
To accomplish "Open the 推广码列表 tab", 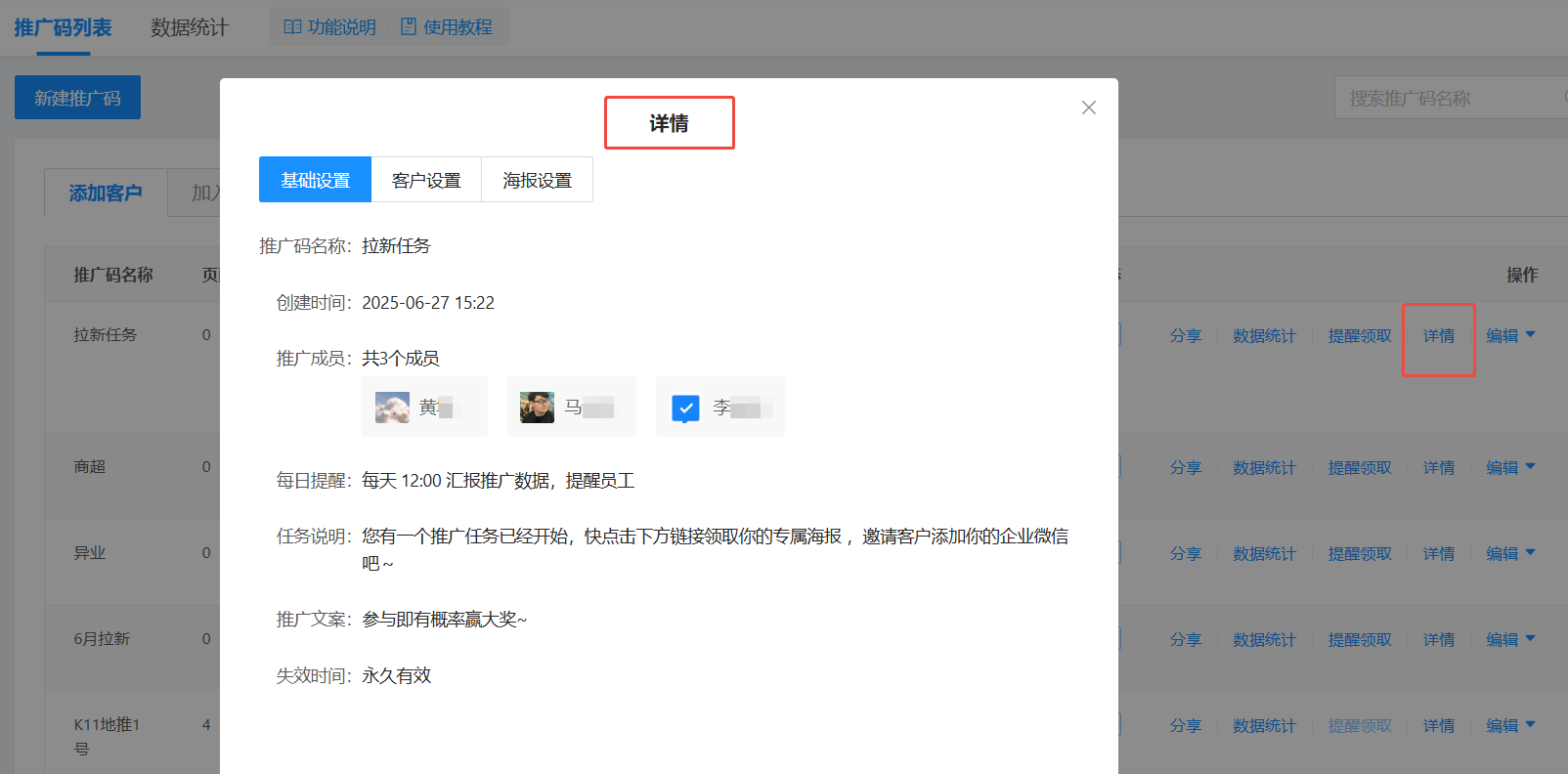I will click(63, 27).
